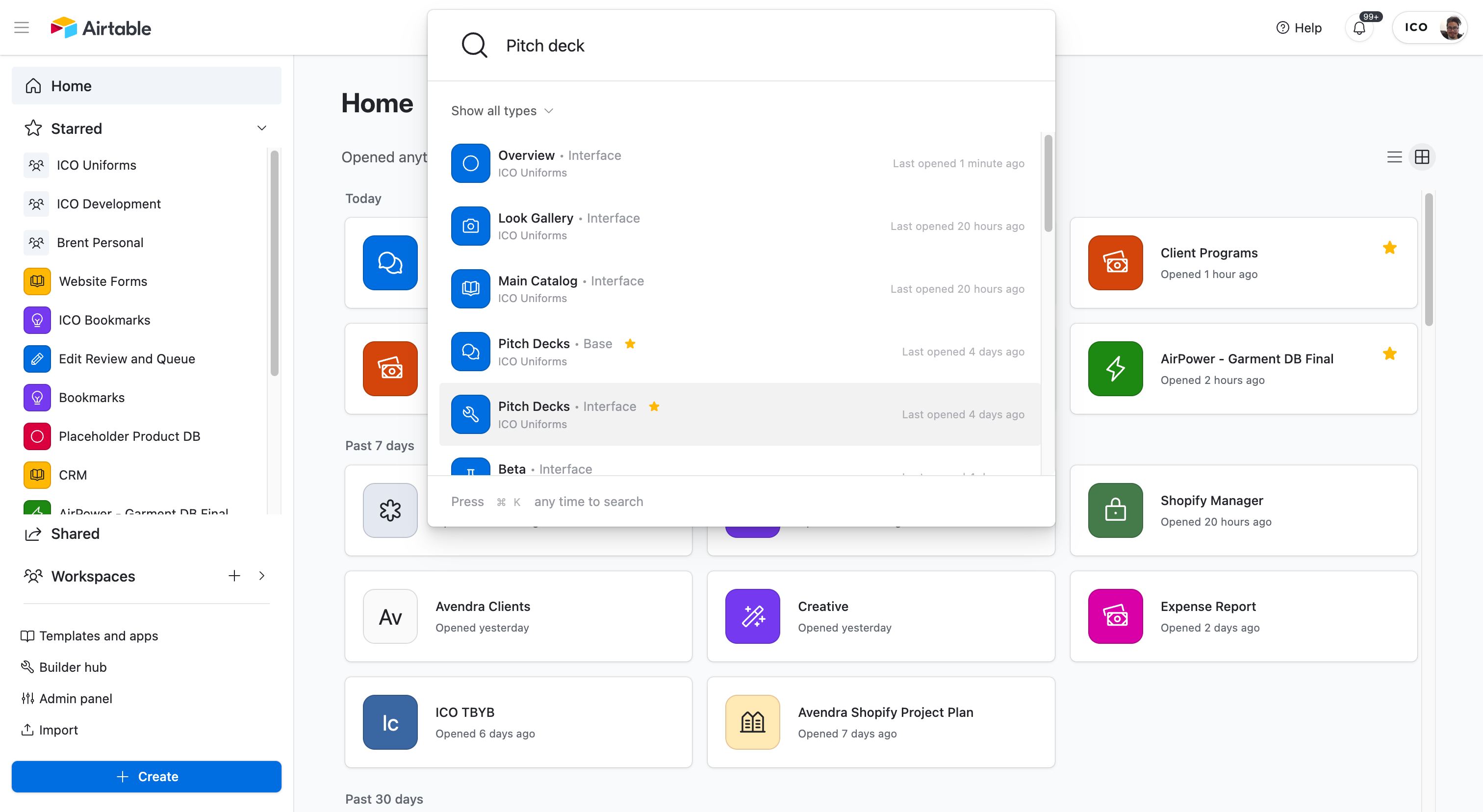Open the hamburger menu icon
1483x812 pixels.
click(21, 27)
